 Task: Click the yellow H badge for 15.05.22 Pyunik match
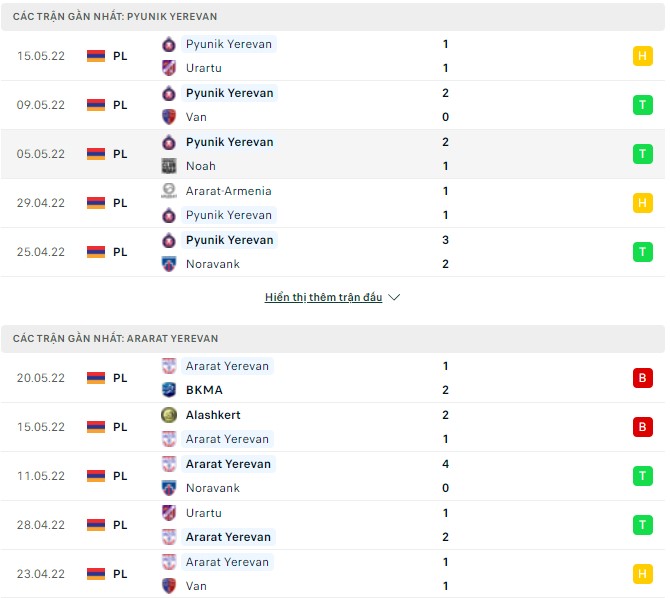(642, 56)
